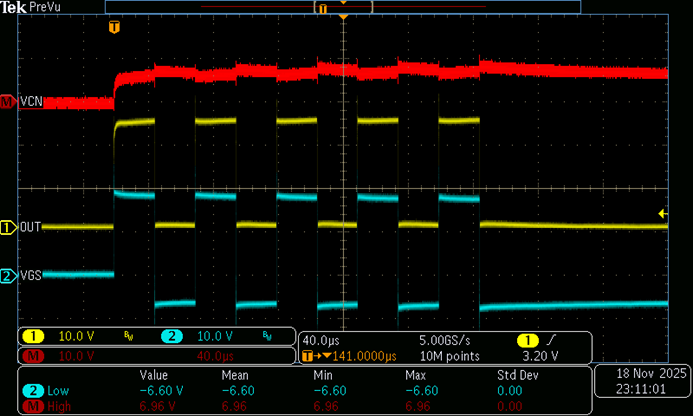Screen dimensions: 693x416
Task: Click the T marker in the record overview bar
Action: 323,9
